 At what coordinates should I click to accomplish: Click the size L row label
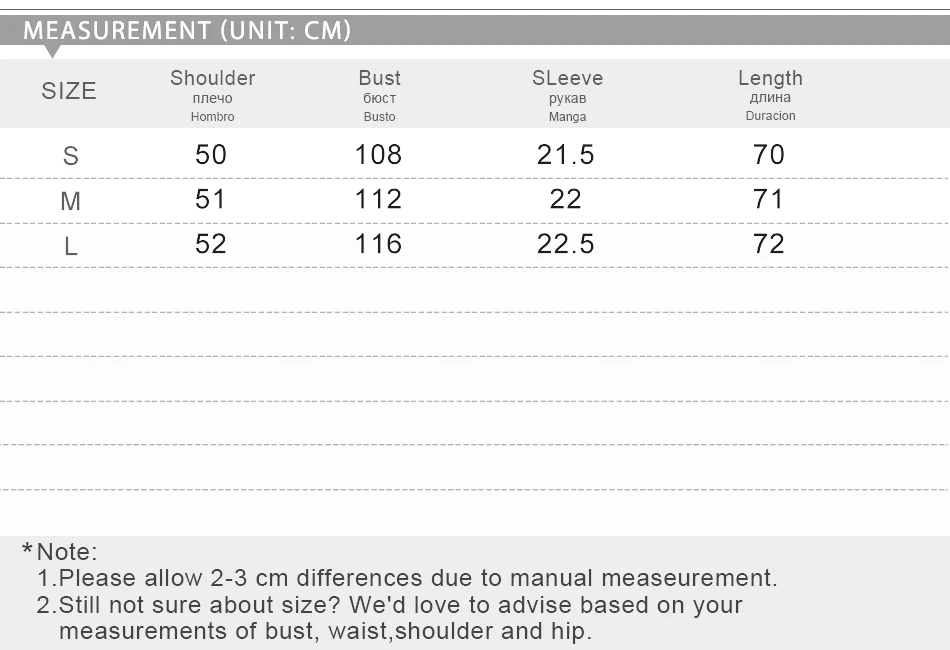[71, 246]
